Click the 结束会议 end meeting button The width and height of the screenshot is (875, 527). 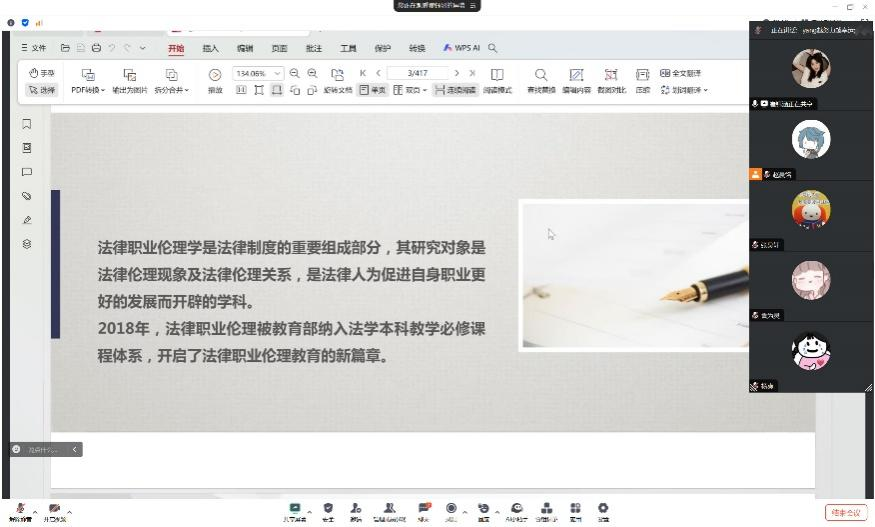click(x=845, y=512)
